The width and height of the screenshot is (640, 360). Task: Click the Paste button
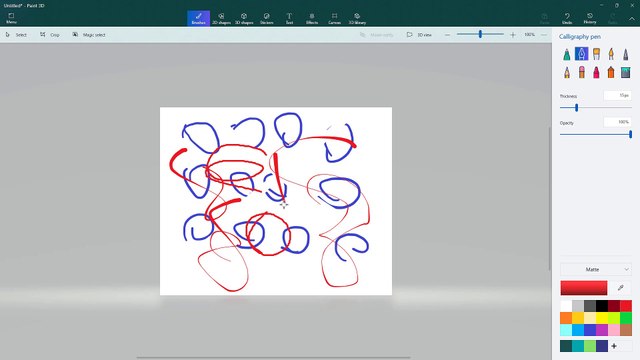click(544, 18)
